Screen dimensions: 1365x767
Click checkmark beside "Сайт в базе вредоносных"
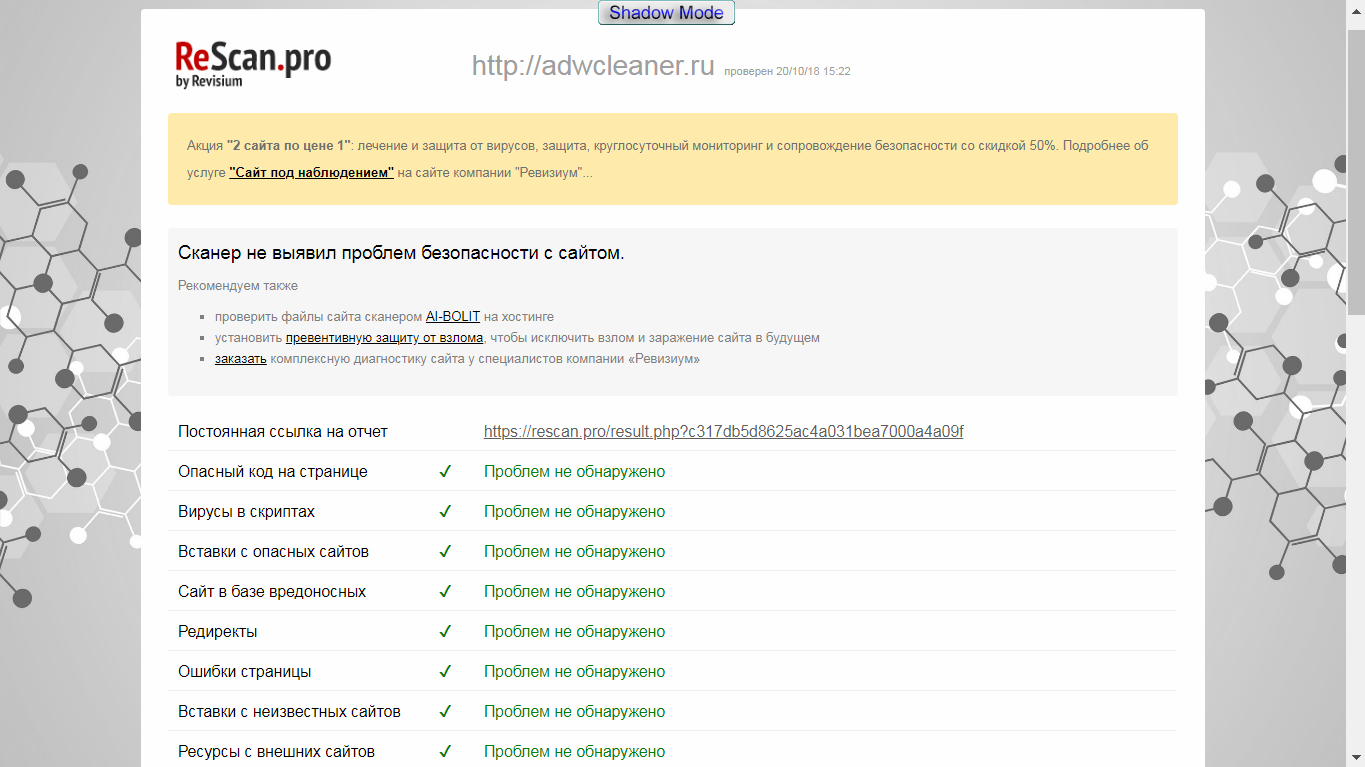point(445,591)
